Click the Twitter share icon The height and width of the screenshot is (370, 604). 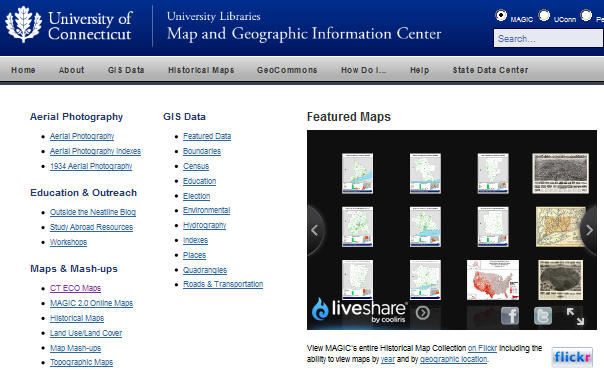coord(543,316)
